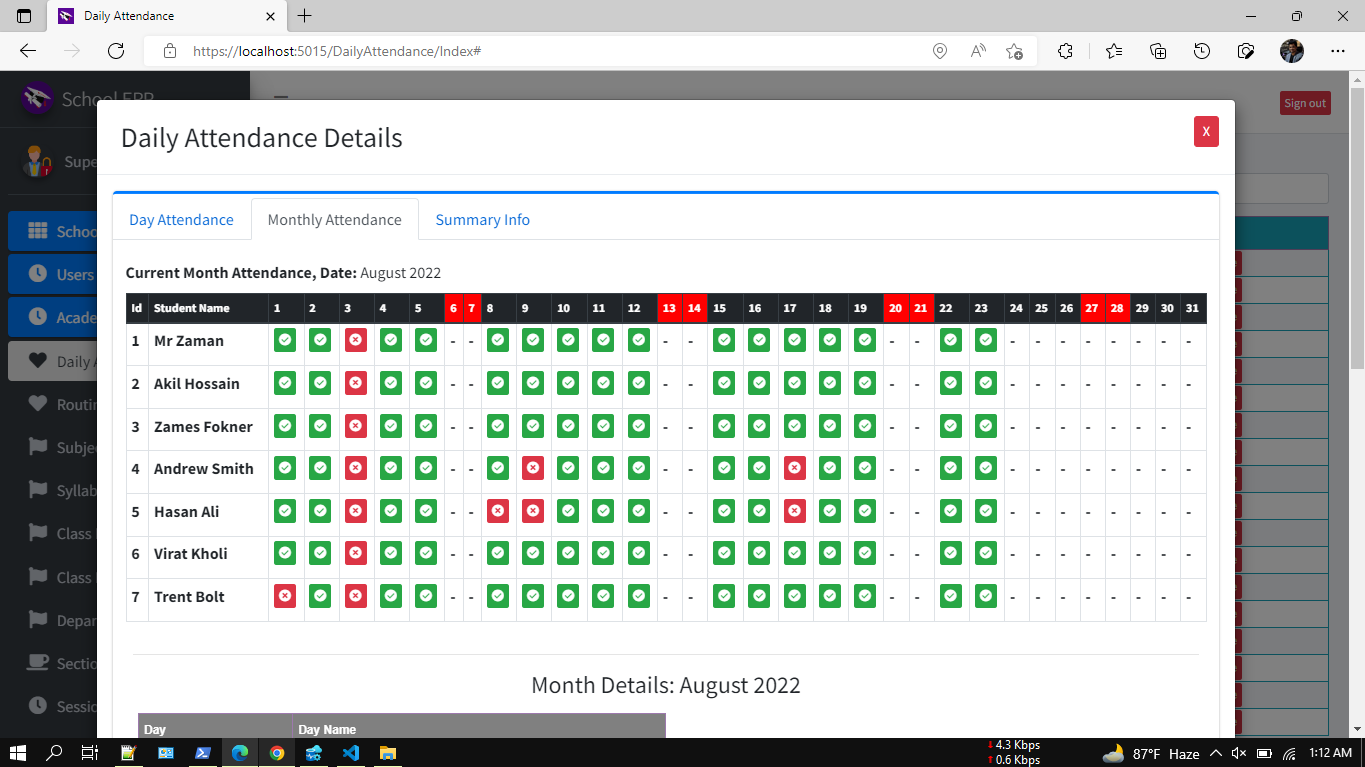This screenshot has width=1365, height=767.
Task: Switch to the Day Attendance tab
Action: point(182,219)
